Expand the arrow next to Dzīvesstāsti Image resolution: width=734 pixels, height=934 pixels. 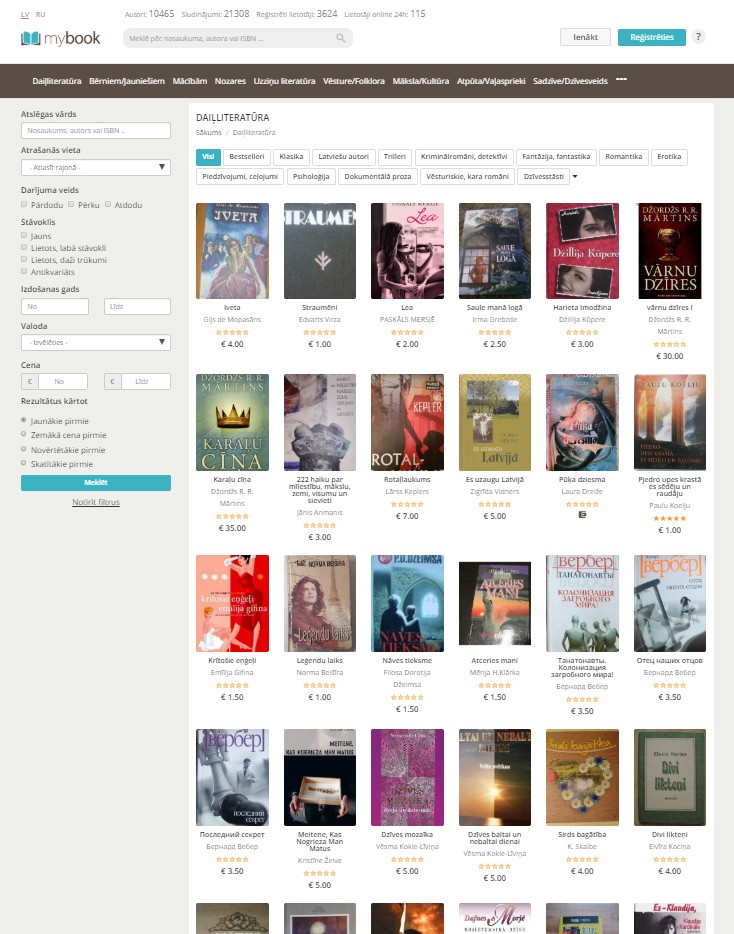[x=575, y=177]
